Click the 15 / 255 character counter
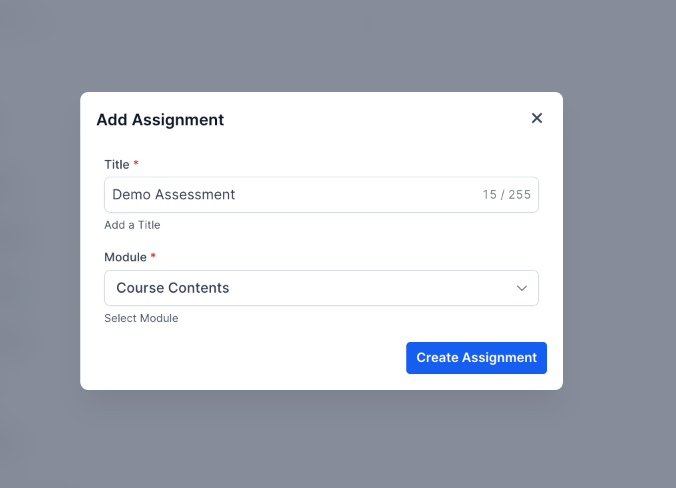 coord(506,195)
